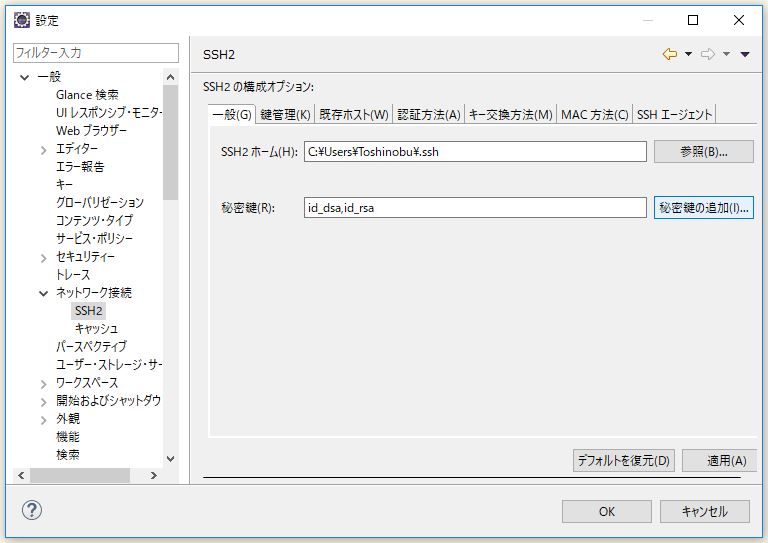This screenshot has height=543, width=768.
Task: Switch to the キー交換方法(M) tab
Action: pos(510,115)
